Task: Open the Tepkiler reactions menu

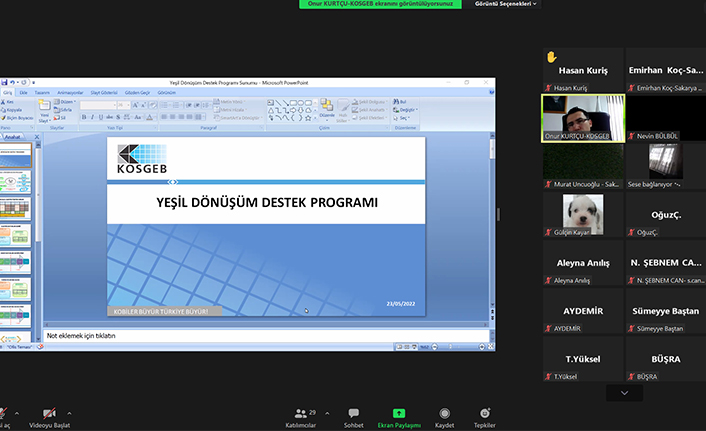Action: (x=485, y=415)
